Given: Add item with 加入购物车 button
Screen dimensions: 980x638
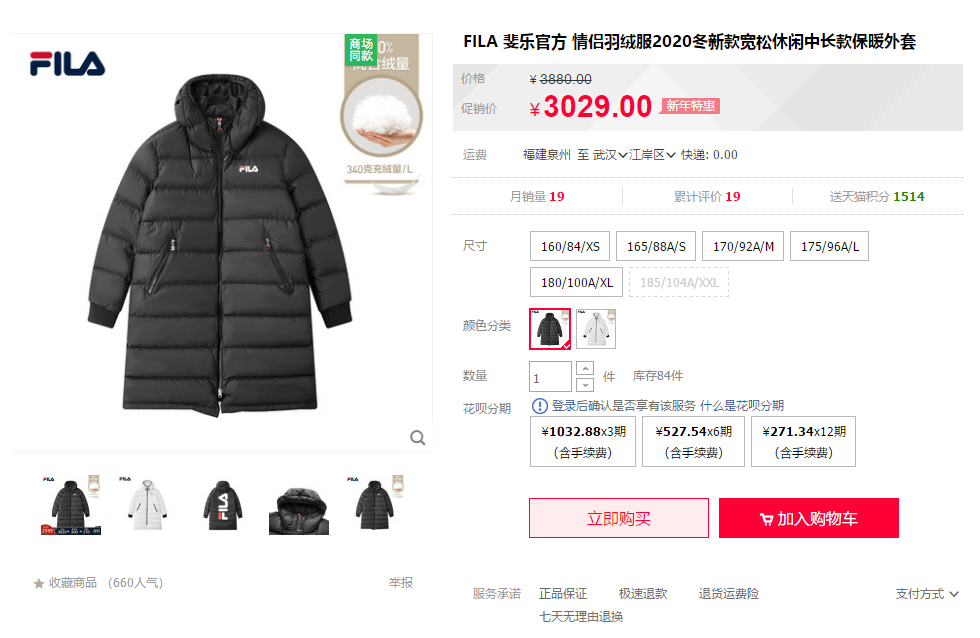Looking at the screenshot, I should click(809, 518).
